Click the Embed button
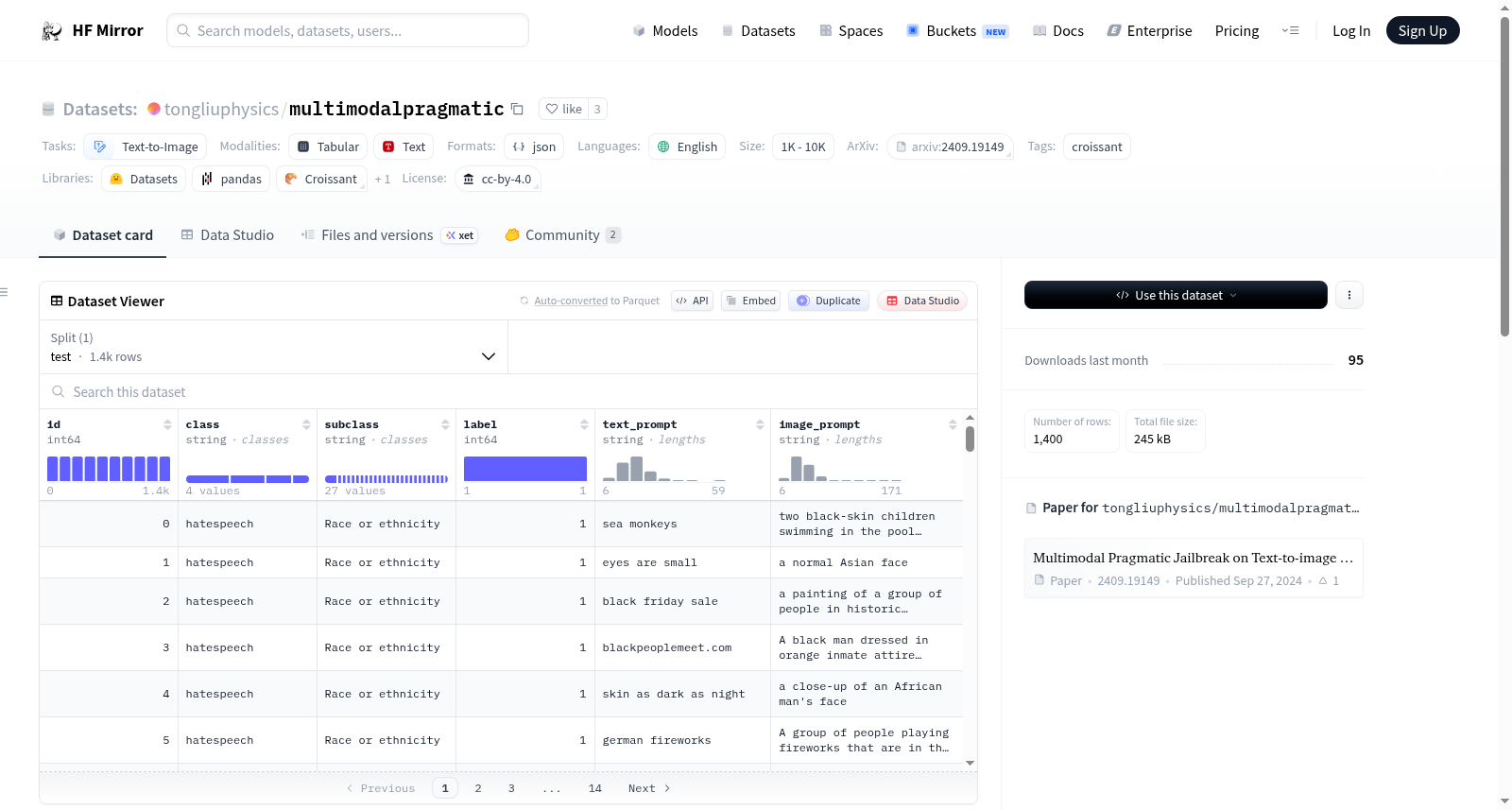The image size is (1512, 810). pos(750,301)
